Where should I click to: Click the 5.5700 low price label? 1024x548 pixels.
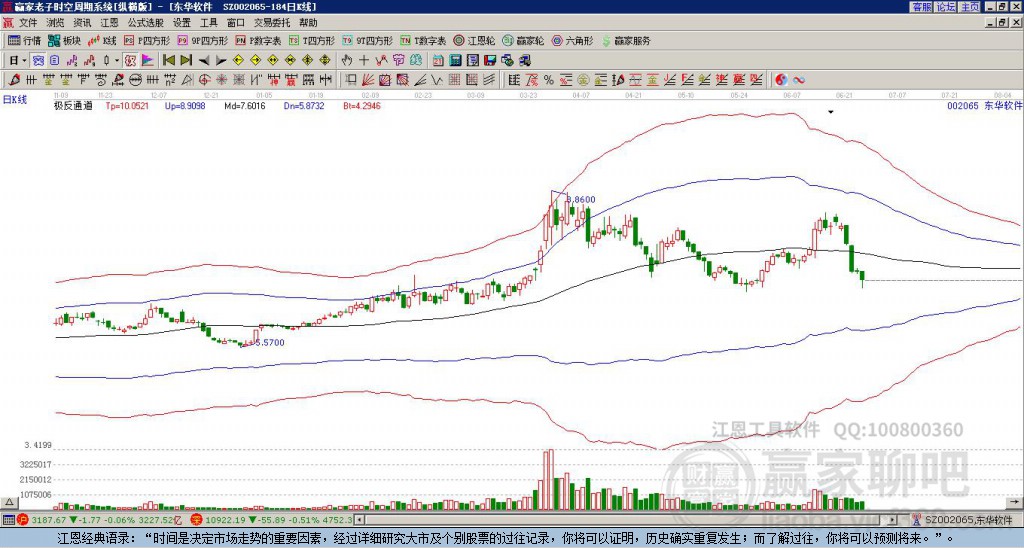point(270,342)
